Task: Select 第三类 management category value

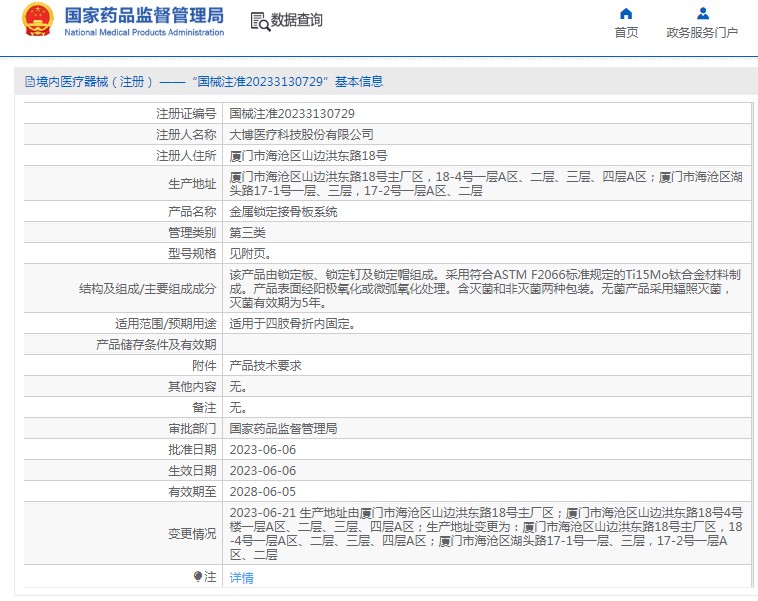Action: click(248, 233)
